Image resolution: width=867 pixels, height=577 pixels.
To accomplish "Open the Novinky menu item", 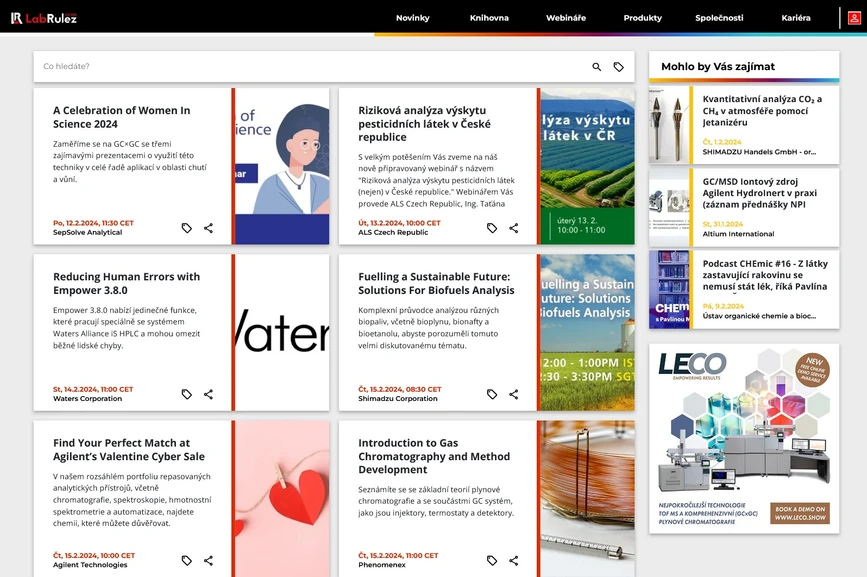I will 413,17.
